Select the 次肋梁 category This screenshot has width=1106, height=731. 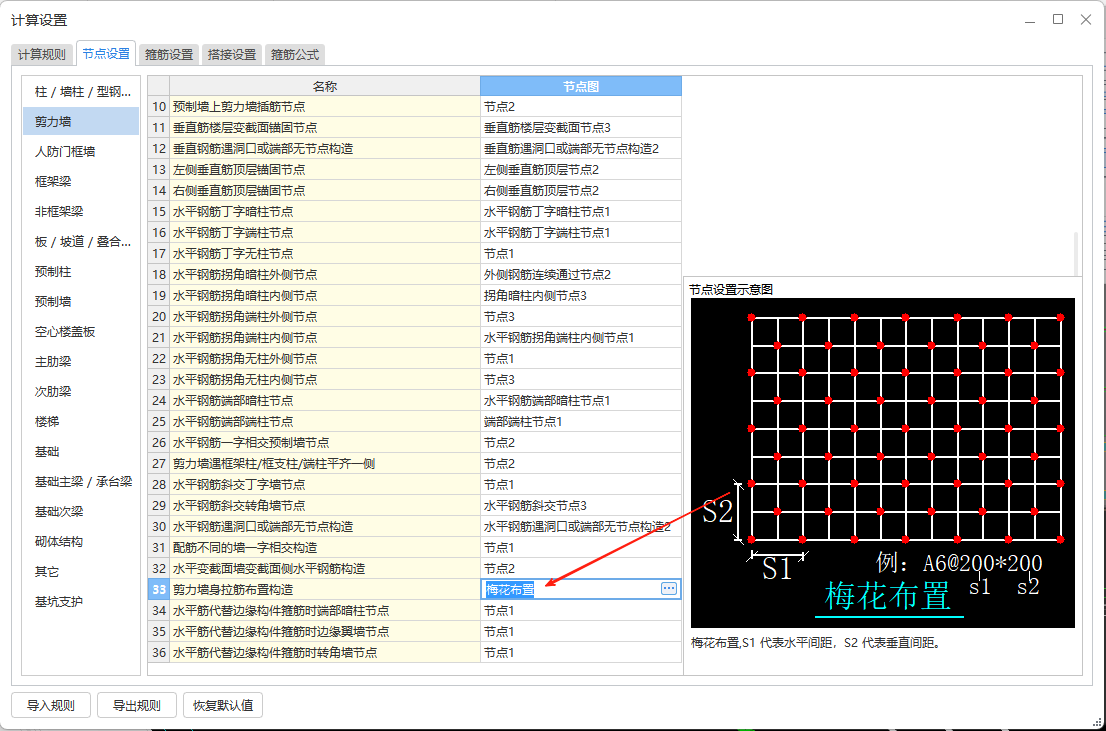click(x=81, y=392)
